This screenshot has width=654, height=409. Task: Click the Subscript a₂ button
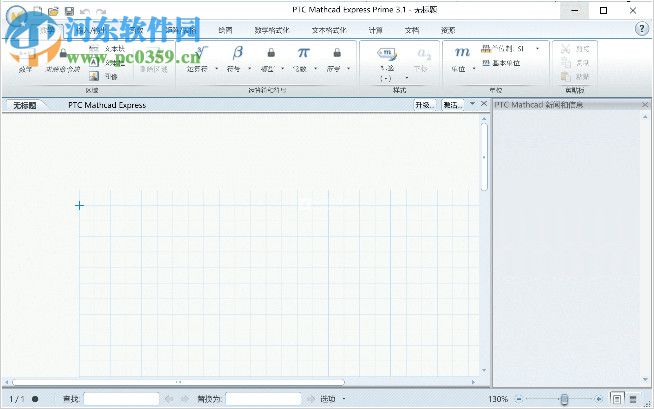tap(424, 53)
